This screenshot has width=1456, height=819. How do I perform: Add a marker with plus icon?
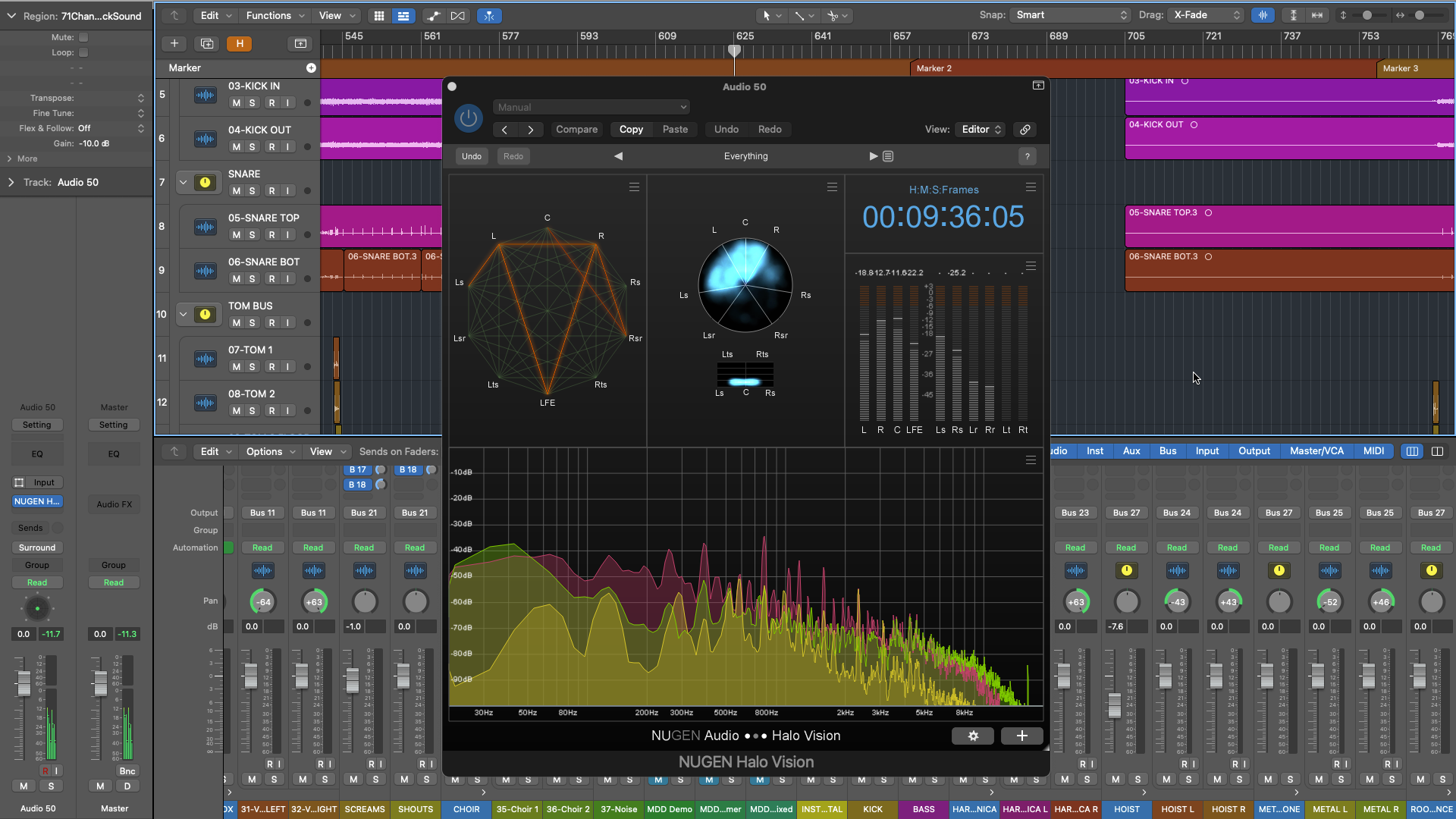[x=311, y=68]
